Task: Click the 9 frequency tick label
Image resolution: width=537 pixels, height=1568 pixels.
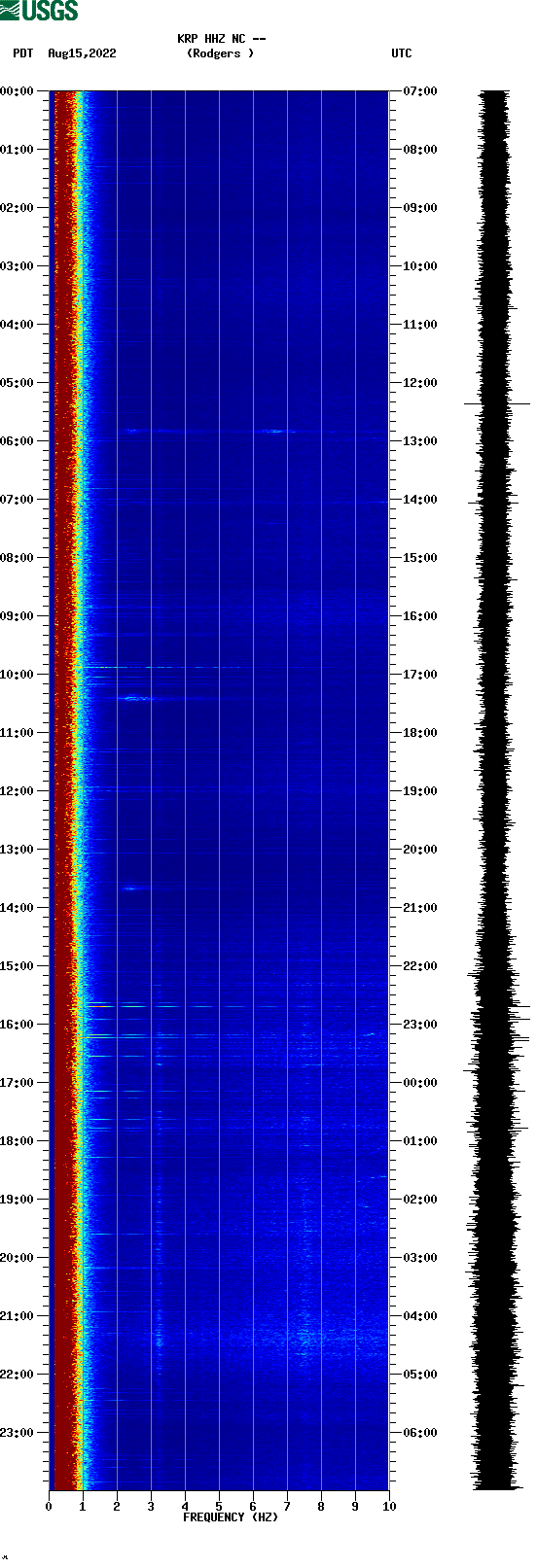Action: pos(355,1507)
